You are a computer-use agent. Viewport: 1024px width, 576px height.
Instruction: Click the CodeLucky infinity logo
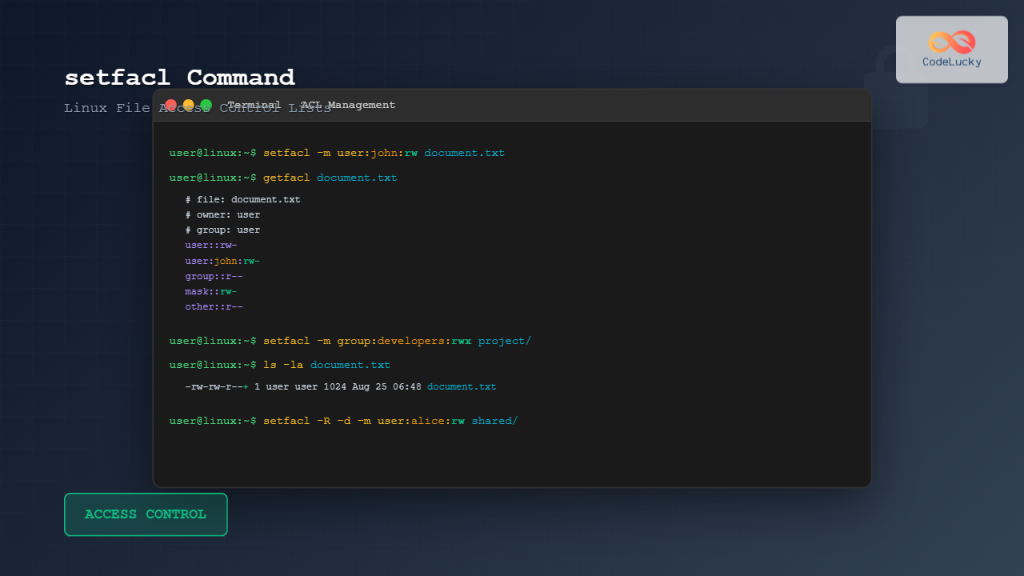[x=950, y=42]
